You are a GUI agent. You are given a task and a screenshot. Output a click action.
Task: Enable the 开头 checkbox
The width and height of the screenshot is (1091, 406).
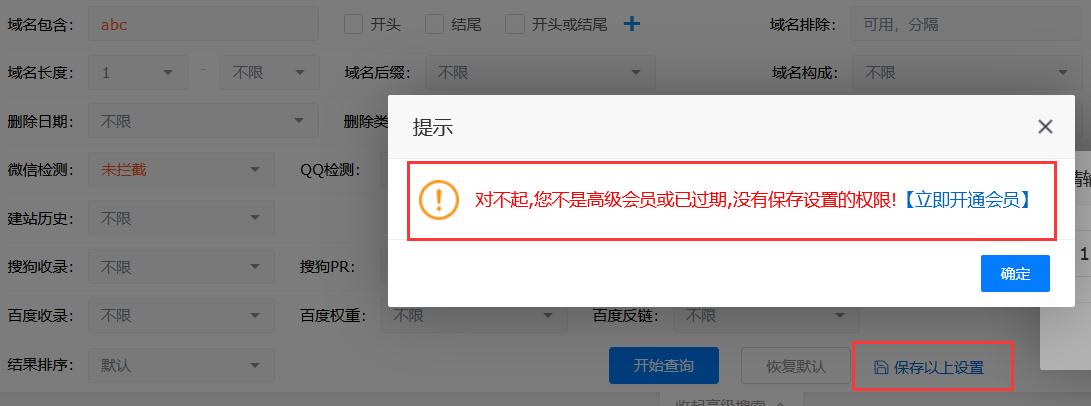pyautogui.click(x=353, y=24)
